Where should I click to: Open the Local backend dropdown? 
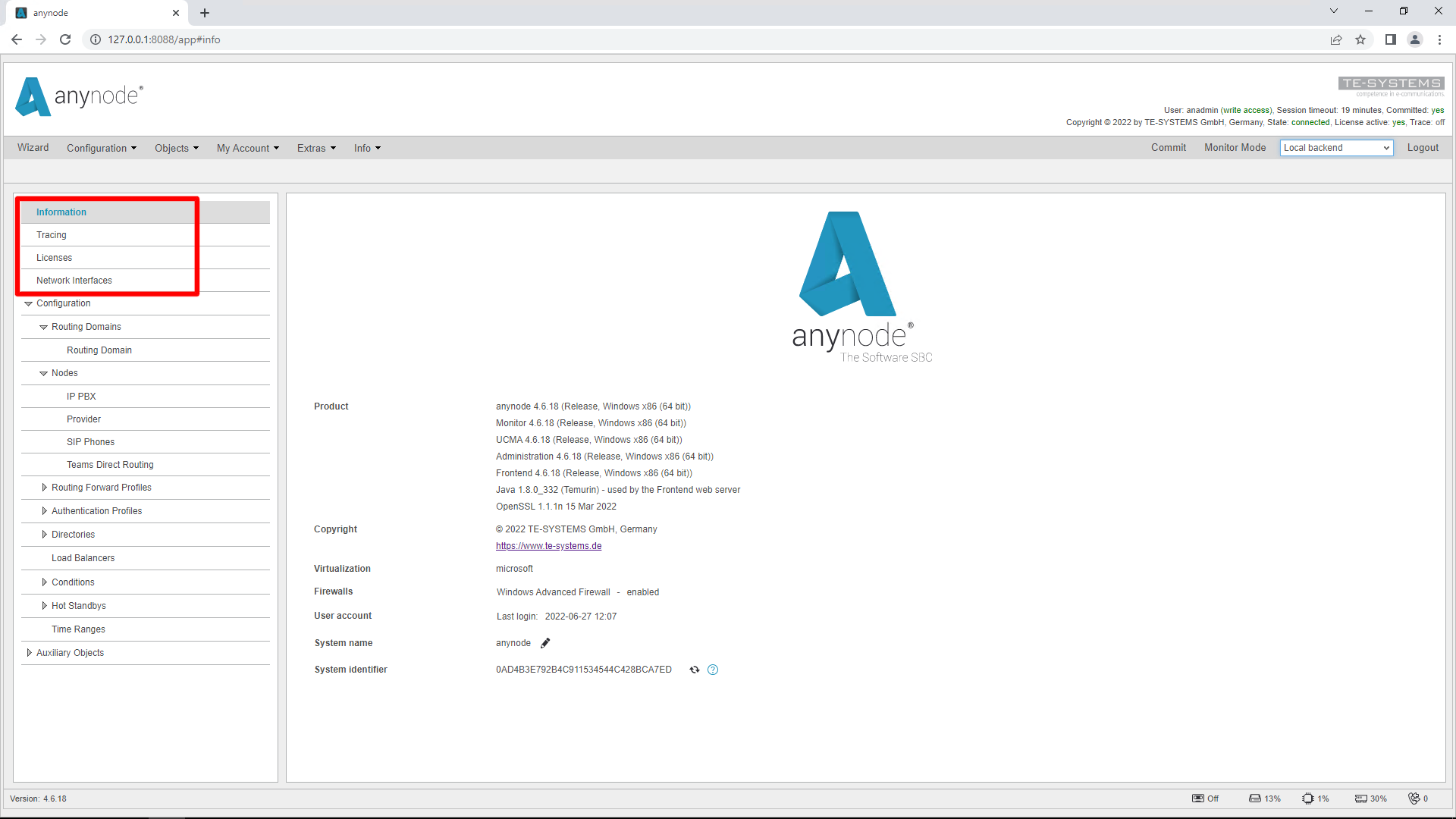click(x=1336, y=148)
